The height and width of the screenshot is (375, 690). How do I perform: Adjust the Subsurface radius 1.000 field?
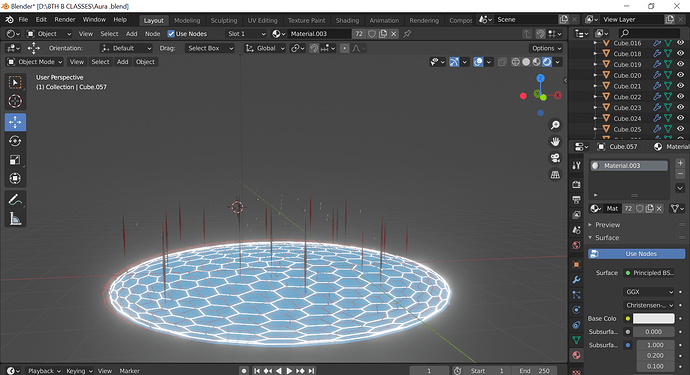click(x=655, y=345)
